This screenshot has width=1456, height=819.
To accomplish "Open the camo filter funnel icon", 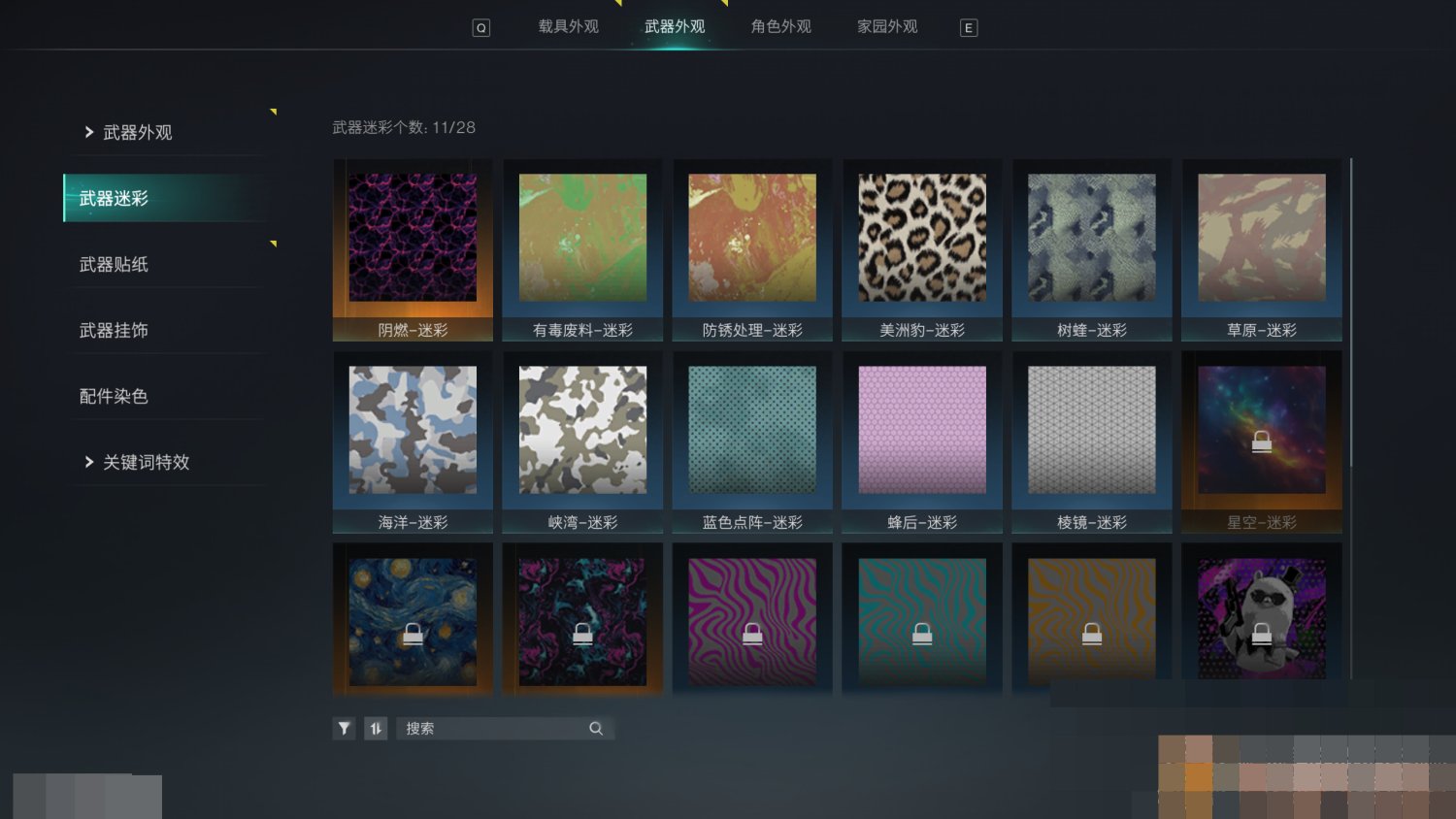I will 345,728.
